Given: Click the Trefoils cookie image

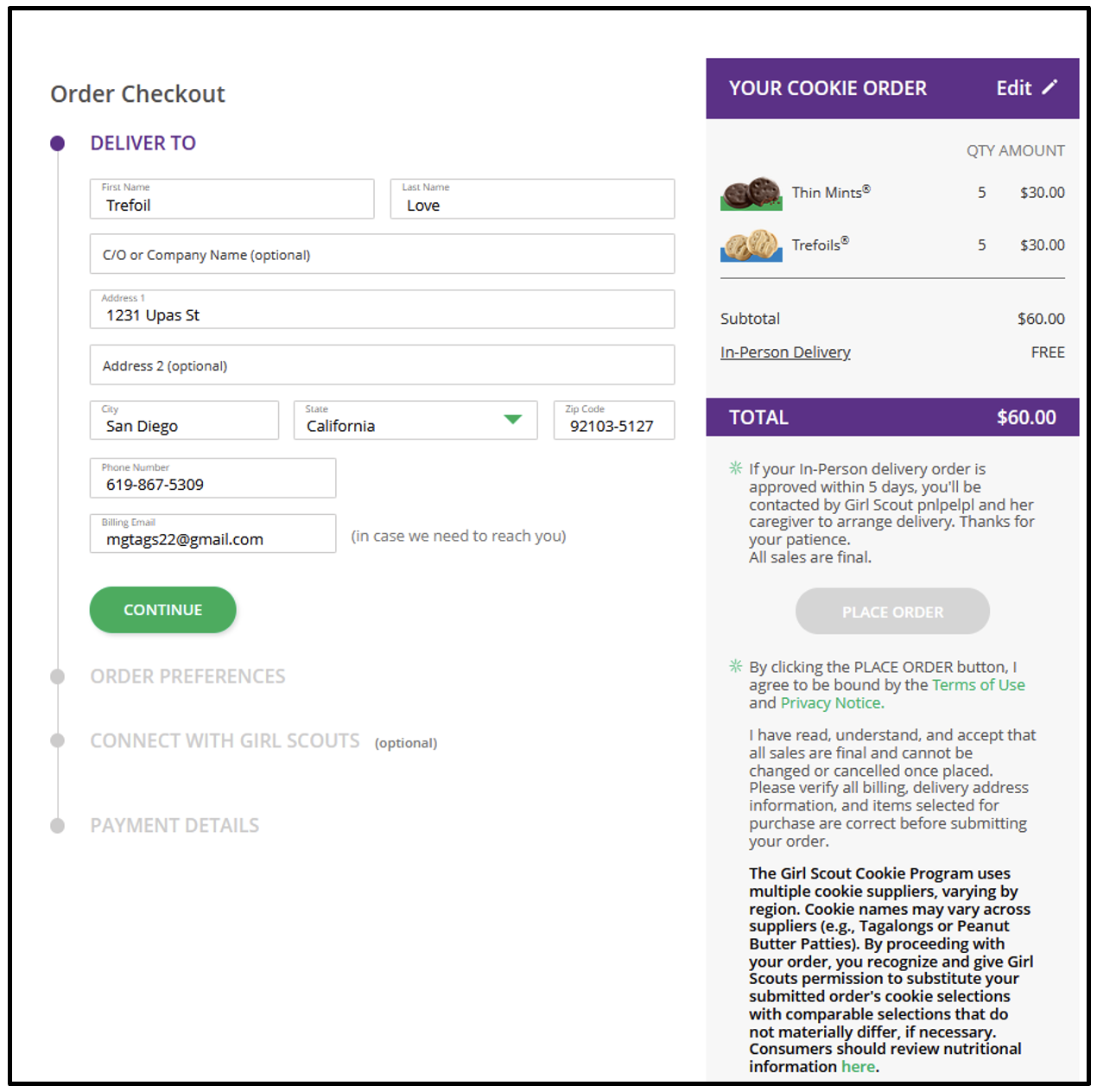Looking at the screenshot, I should pyautogui.click(x=750, y=246).
